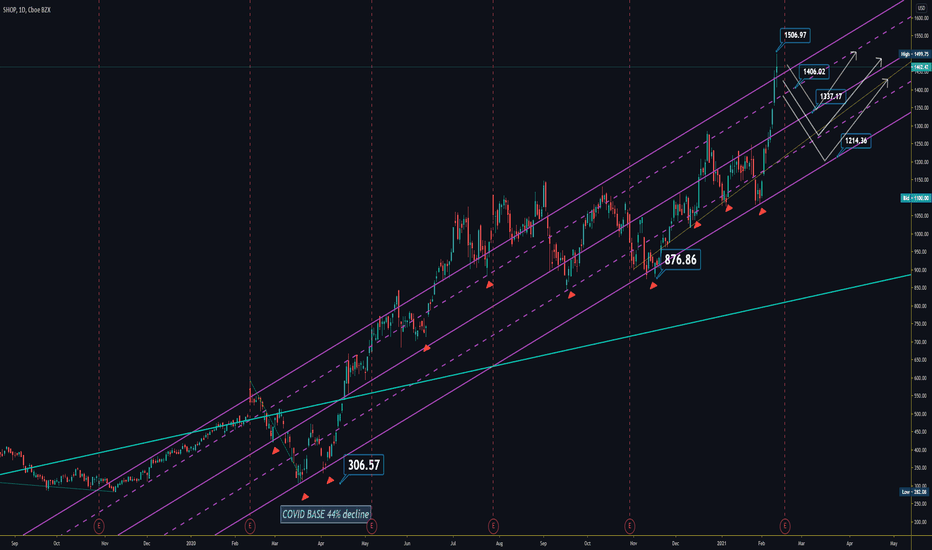Click the Low 282.08 price axis label
932x550 pixels.
915,492
